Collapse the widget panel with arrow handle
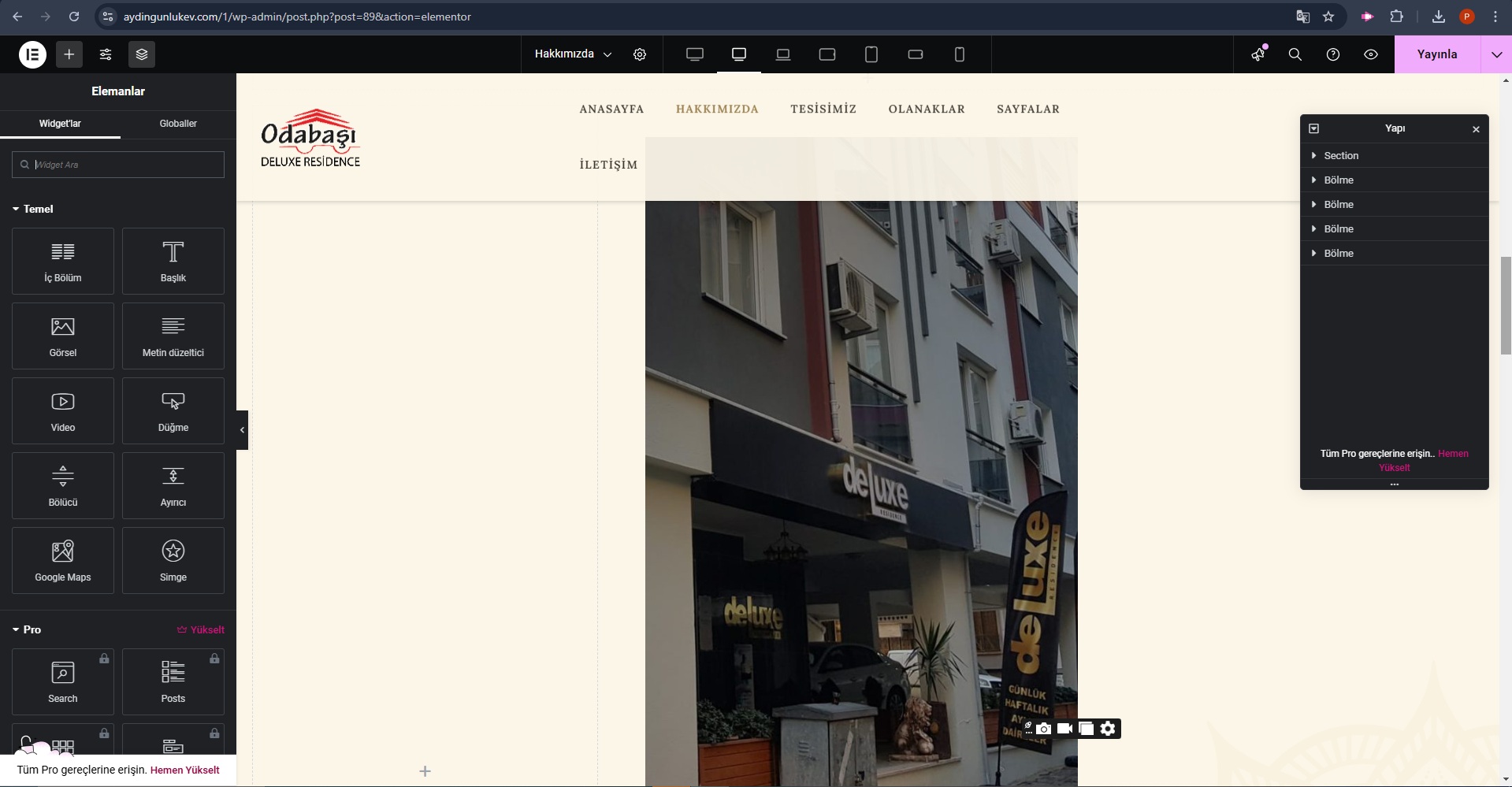 click(x=242, y=430)
